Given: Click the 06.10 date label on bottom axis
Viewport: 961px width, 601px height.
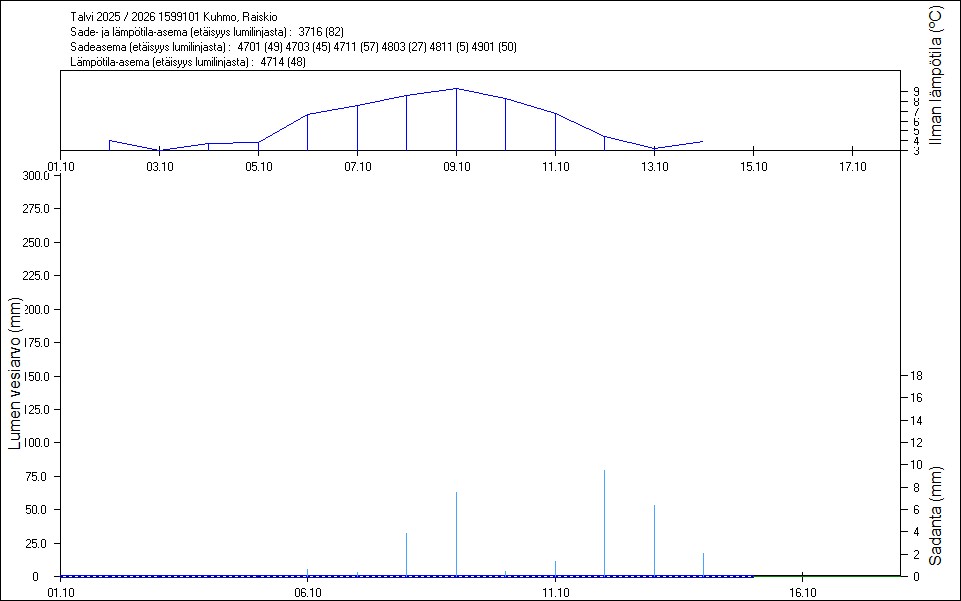Looking at the screenshot, I should [307, 592].
